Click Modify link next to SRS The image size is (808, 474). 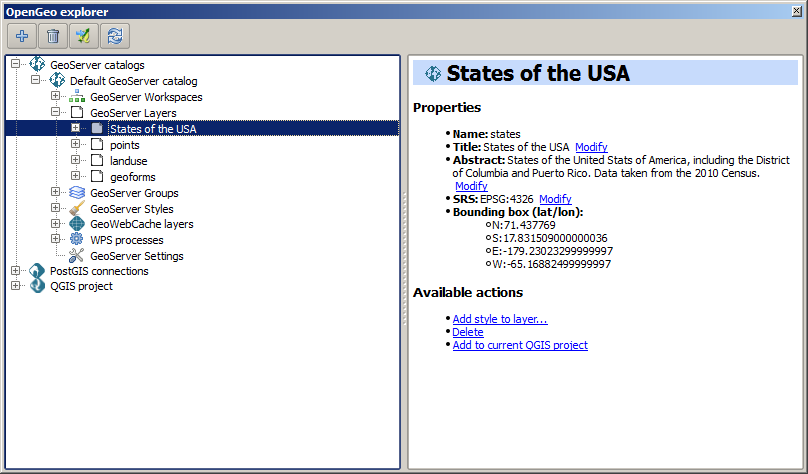tap(555, 199)
